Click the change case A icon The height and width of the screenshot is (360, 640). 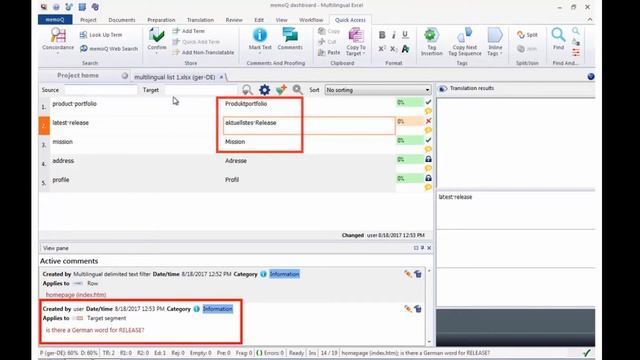click(x=405, y=49)
